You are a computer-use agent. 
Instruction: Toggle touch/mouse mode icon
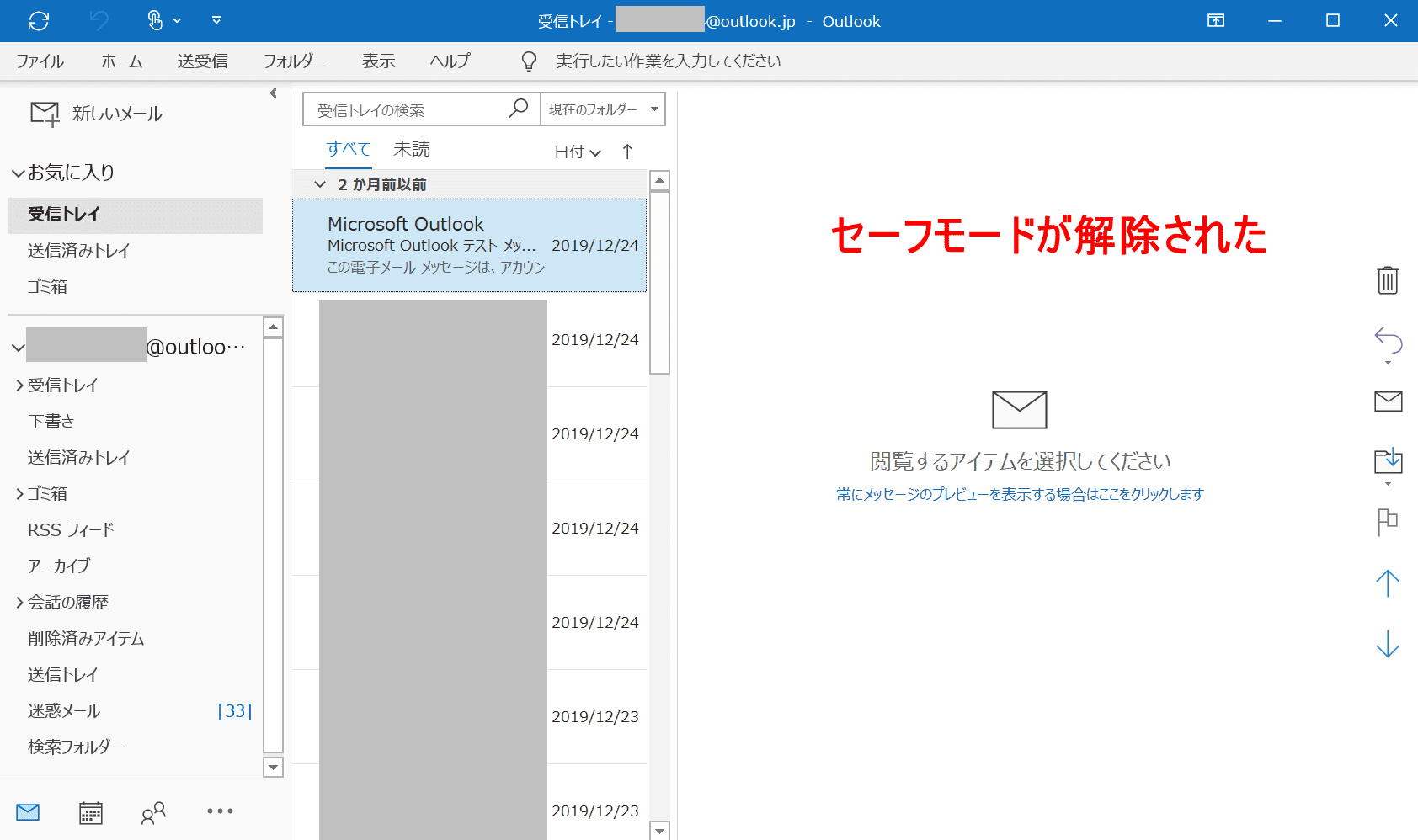click(155, 21)
